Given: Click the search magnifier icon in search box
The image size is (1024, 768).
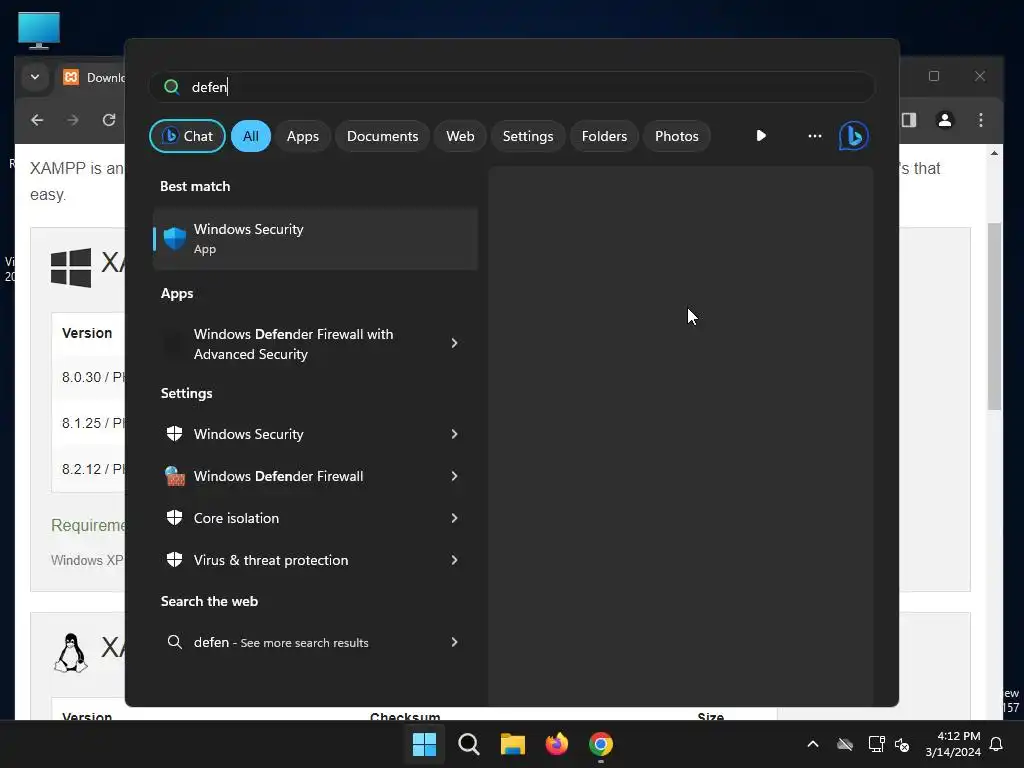Looking at the screenshot, I should click(x=172, y=87).
